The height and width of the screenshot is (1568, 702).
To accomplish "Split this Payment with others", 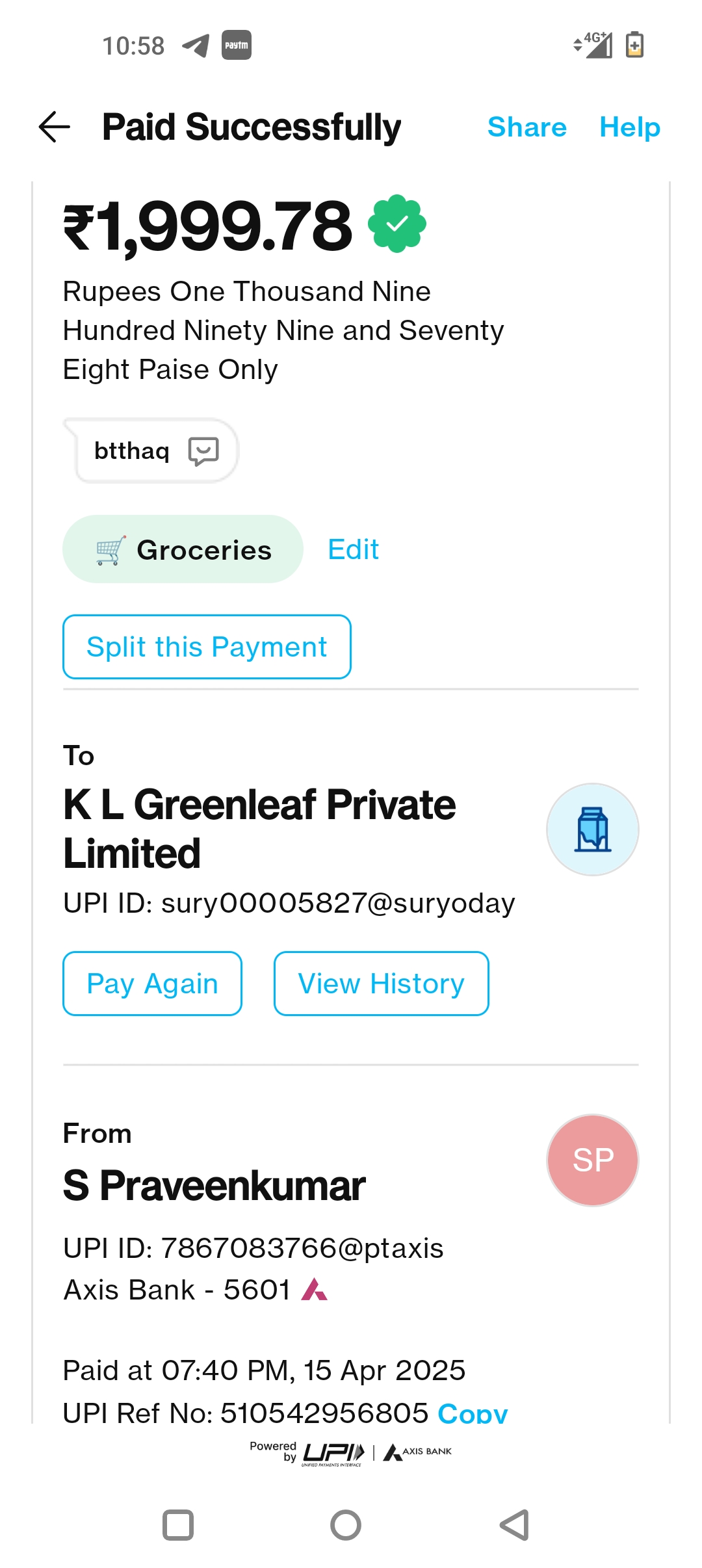I will click(x=207, y=647).
